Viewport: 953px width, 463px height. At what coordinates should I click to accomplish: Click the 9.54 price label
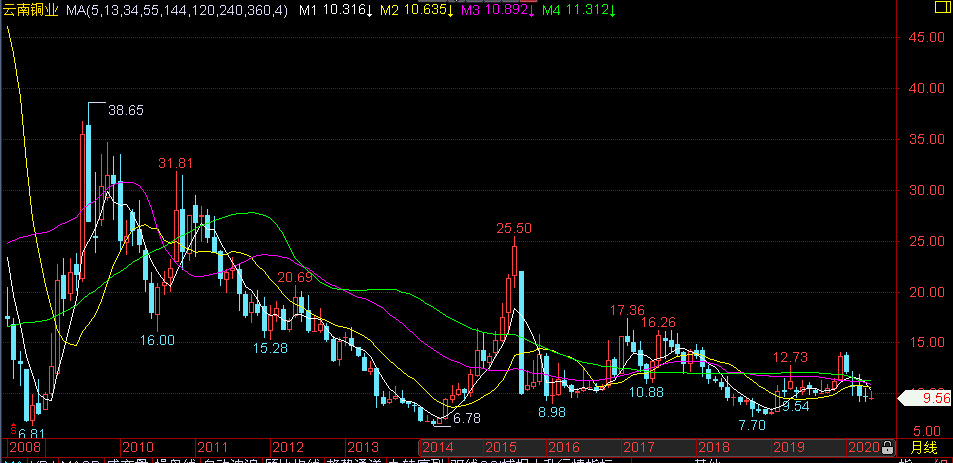796,406
